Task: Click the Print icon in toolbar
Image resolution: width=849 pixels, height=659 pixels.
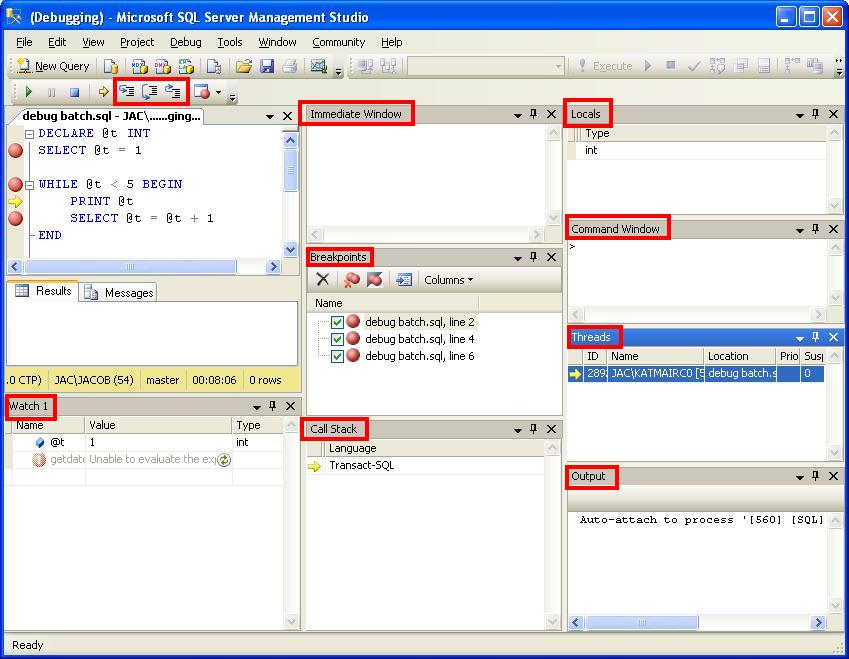Action: 290,66
